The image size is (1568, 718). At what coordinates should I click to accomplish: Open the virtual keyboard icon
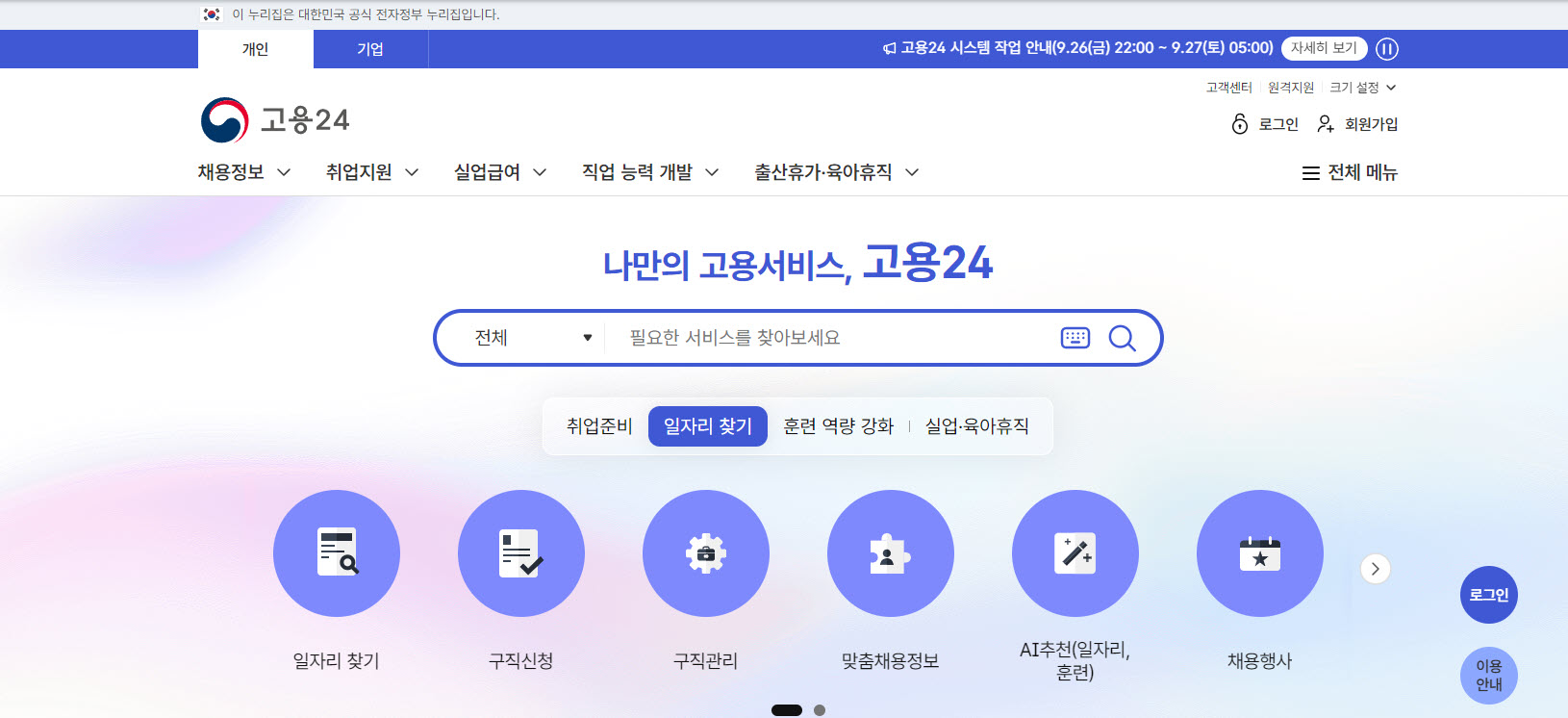1075,338
